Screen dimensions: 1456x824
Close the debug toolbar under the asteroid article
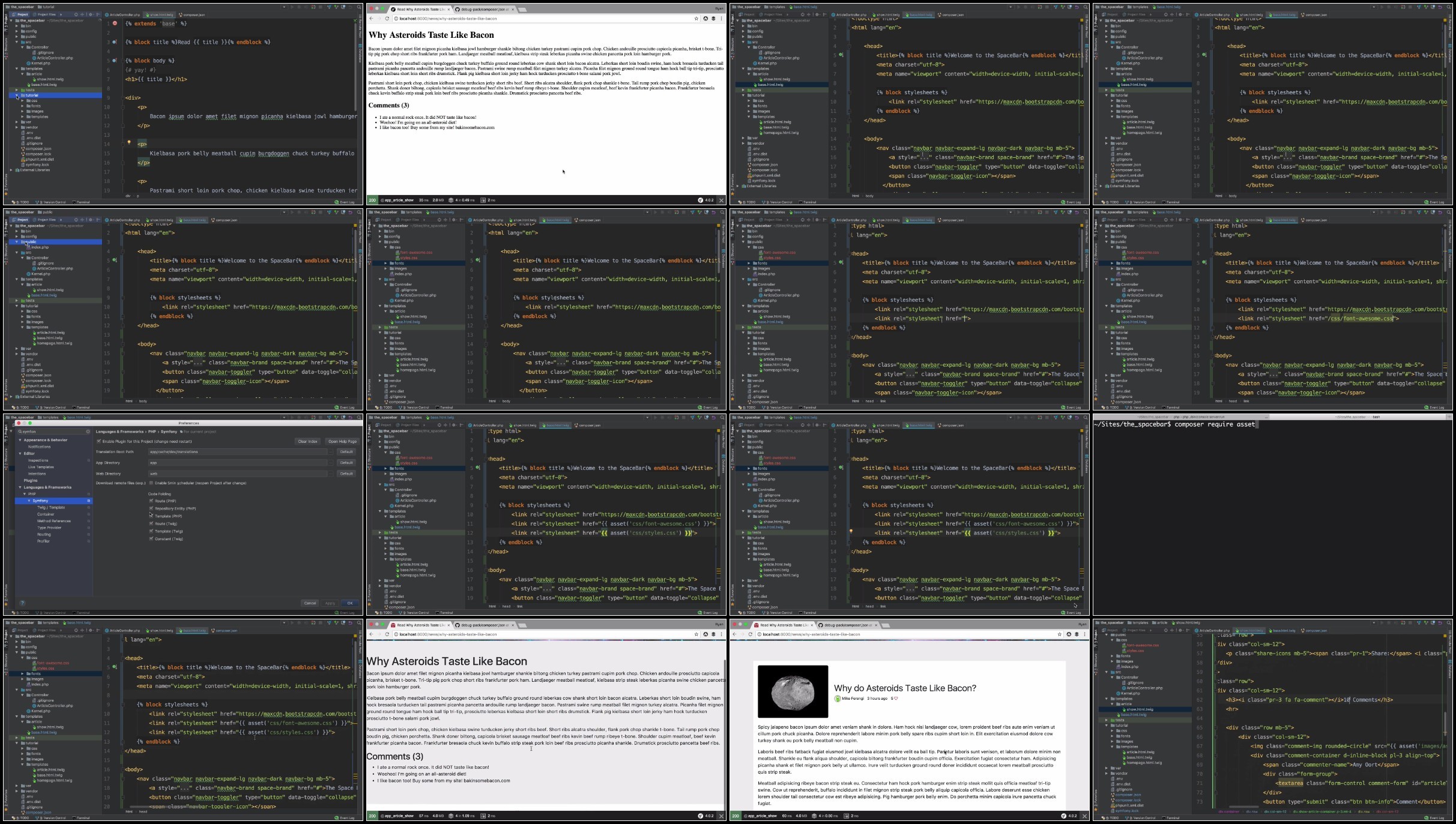(x=1084, y=816)
